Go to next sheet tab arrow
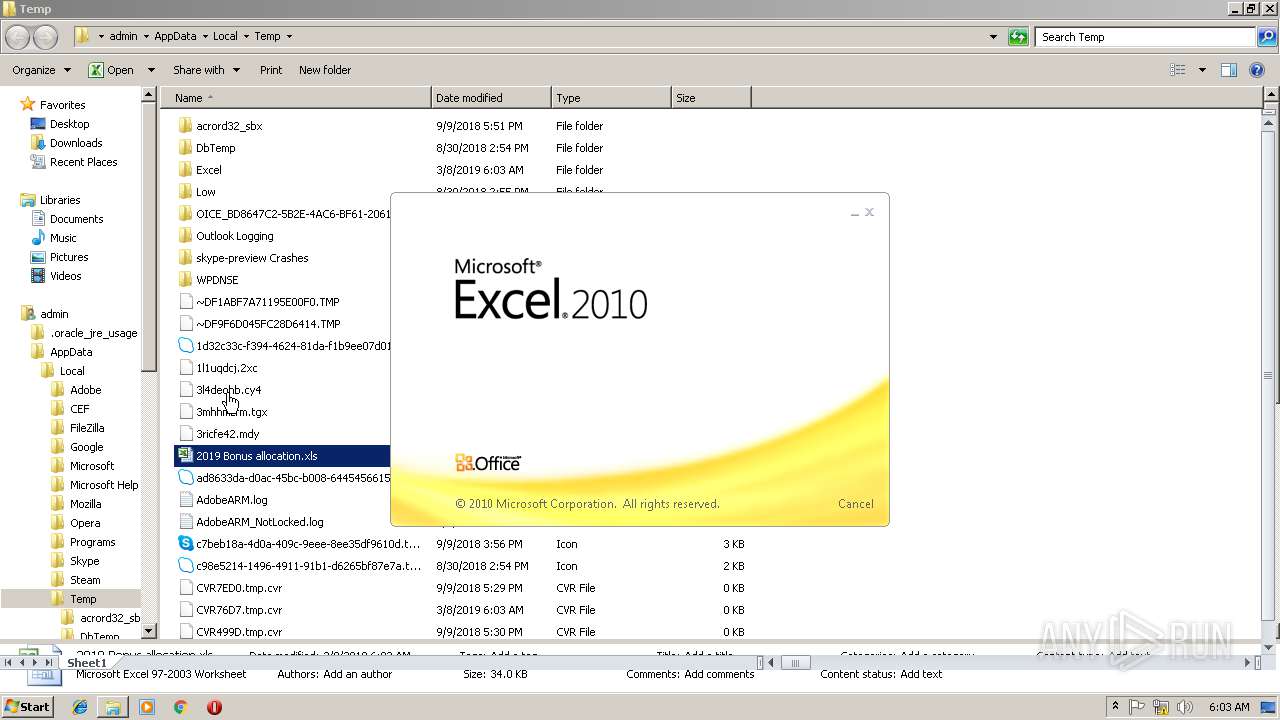The height and width of the screenshot is (720, 1280). pos(35,662)
